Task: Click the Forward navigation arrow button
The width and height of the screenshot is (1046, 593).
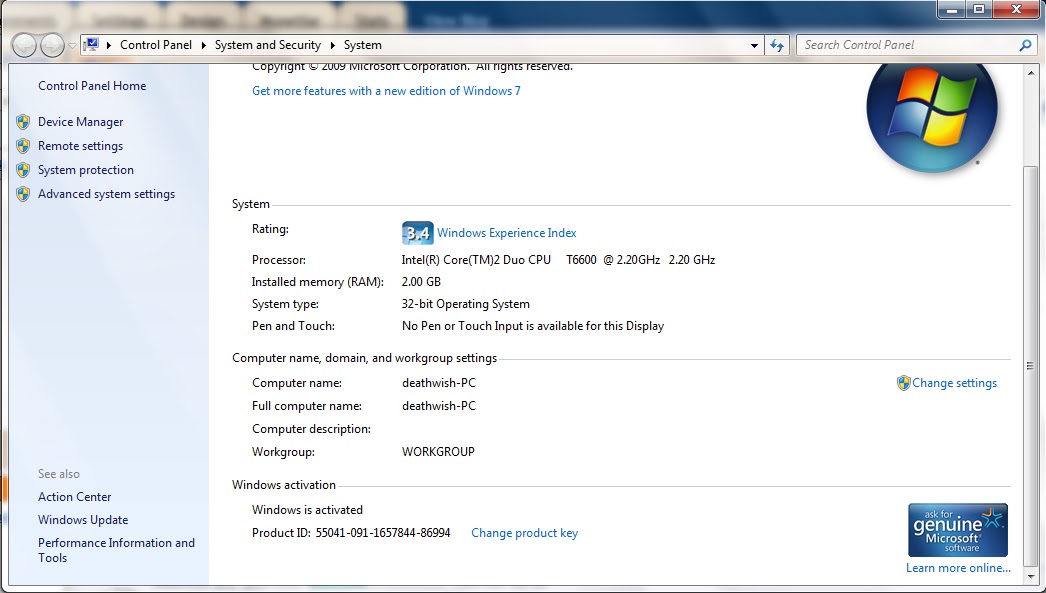Action: (53, 45)
